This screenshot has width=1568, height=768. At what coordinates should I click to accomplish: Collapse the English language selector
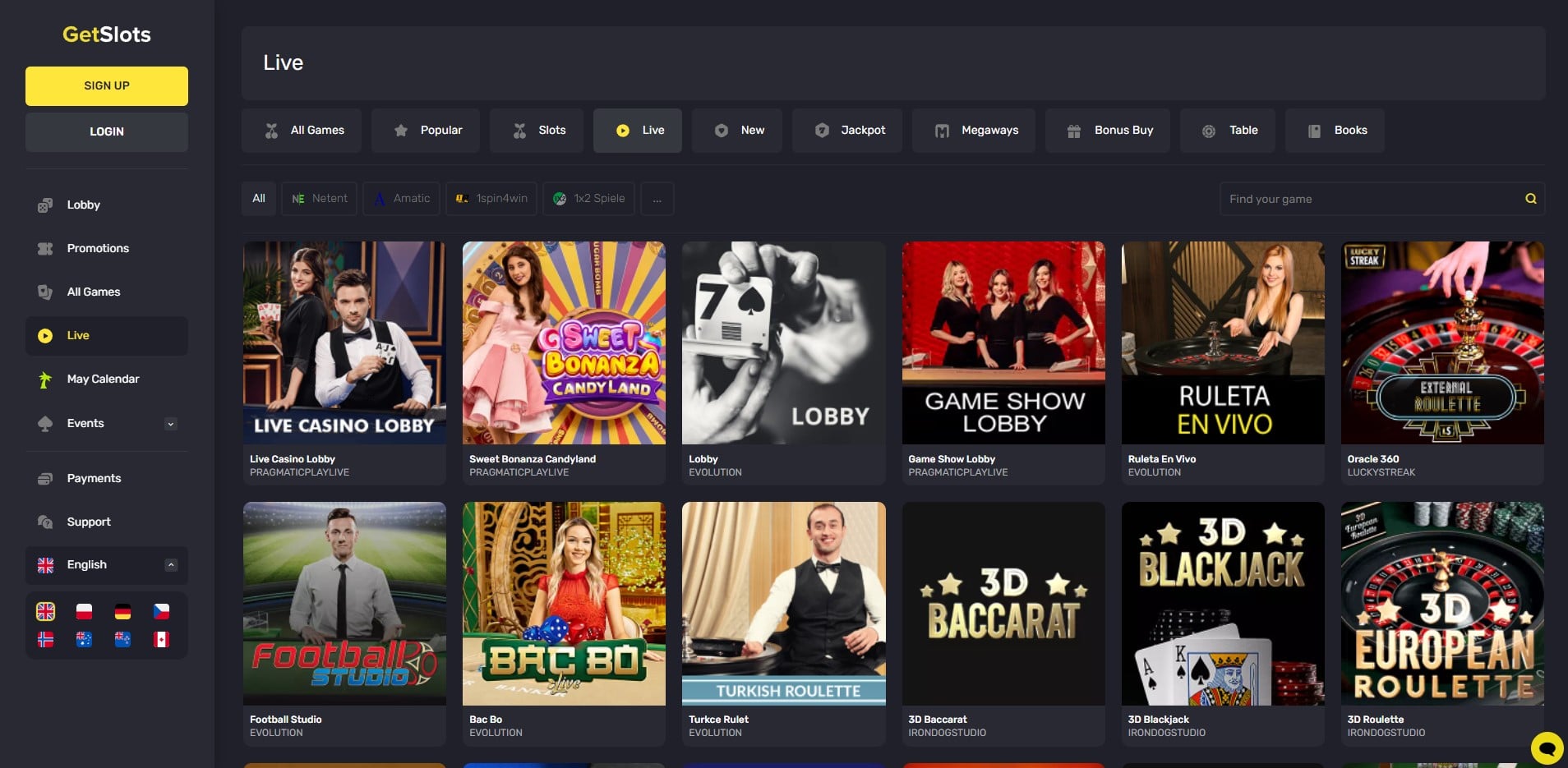click(171, 565)
